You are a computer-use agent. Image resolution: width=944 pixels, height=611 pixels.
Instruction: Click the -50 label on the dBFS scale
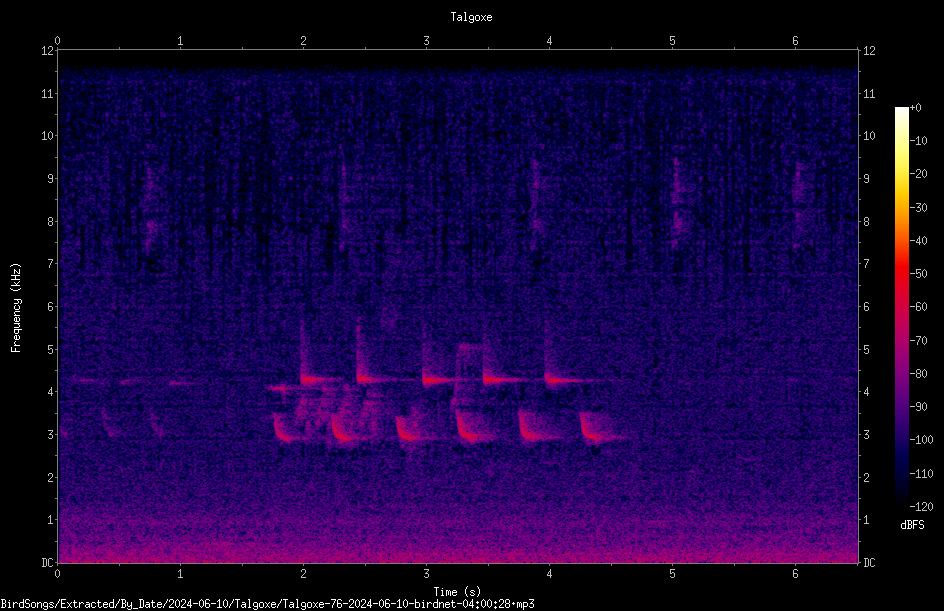918,274
